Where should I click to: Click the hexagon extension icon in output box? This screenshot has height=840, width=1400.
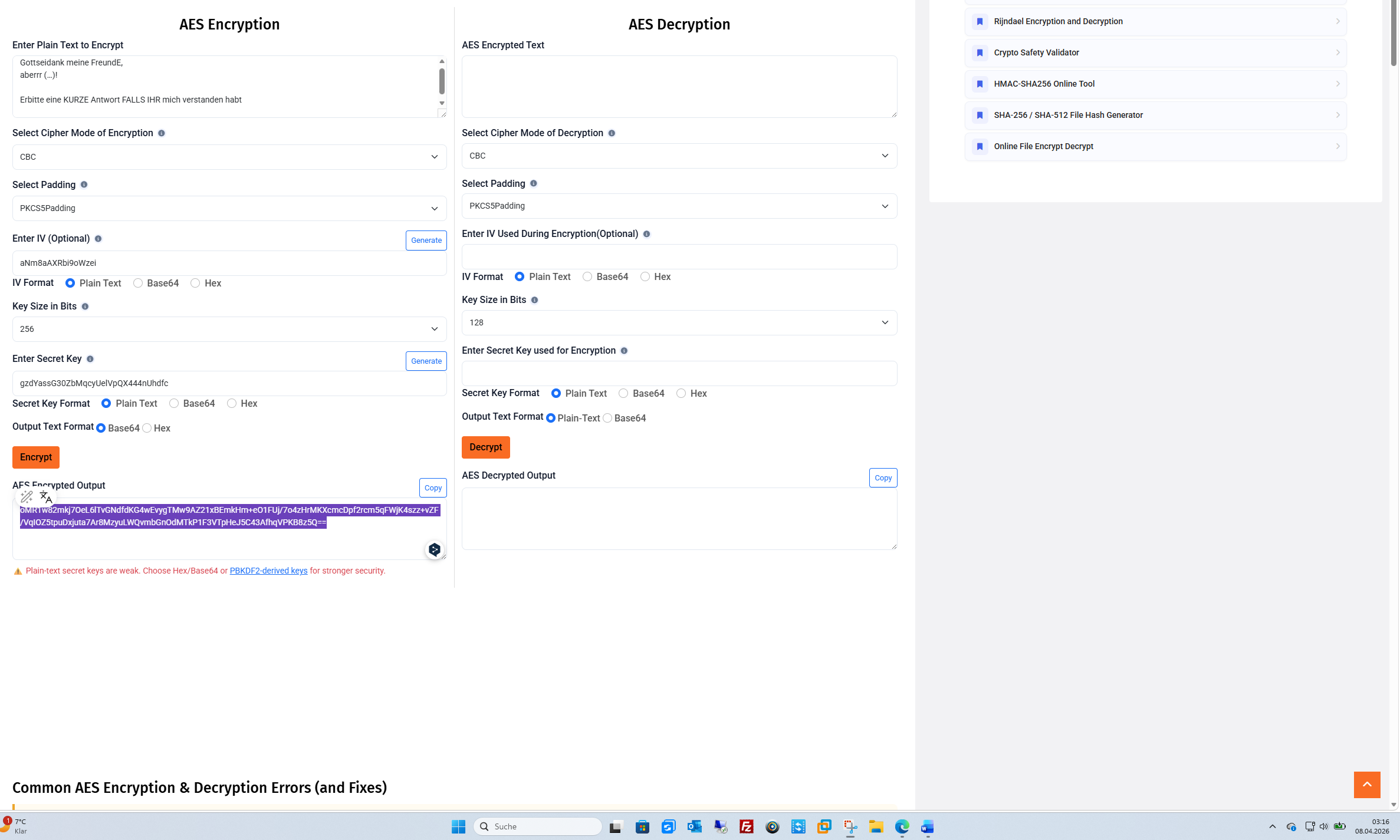pos(435,550)
